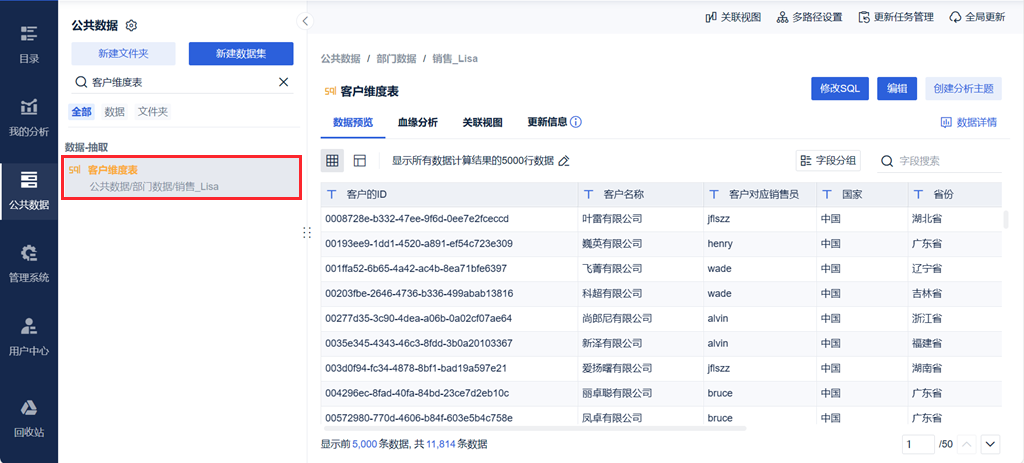Go to the previous page with the up arrow
This screenshot has width=1024, height=463.
[968, 444]
